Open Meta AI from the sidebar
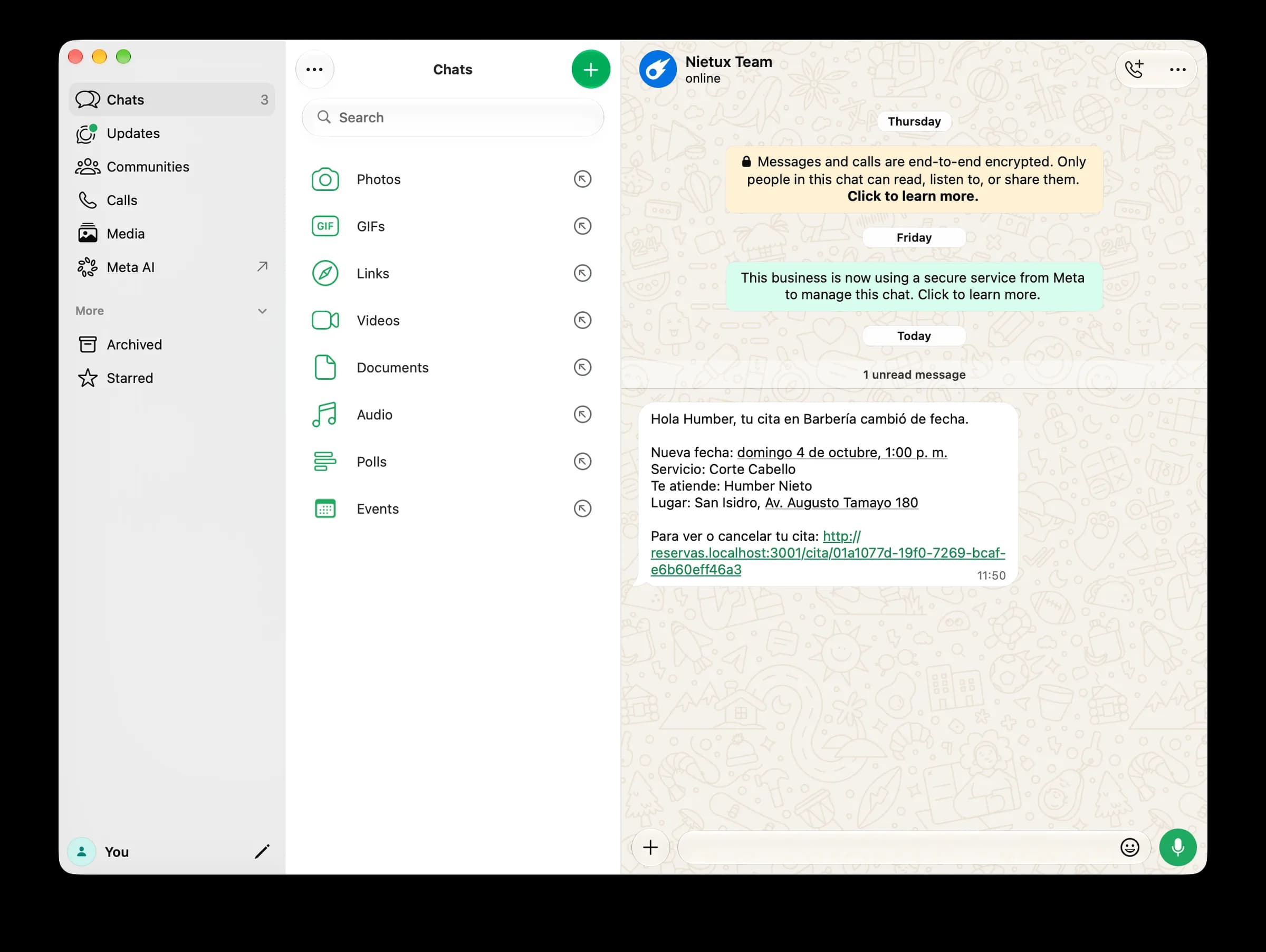The height and width of the screenshot is (952, 1266). point(171,267)
